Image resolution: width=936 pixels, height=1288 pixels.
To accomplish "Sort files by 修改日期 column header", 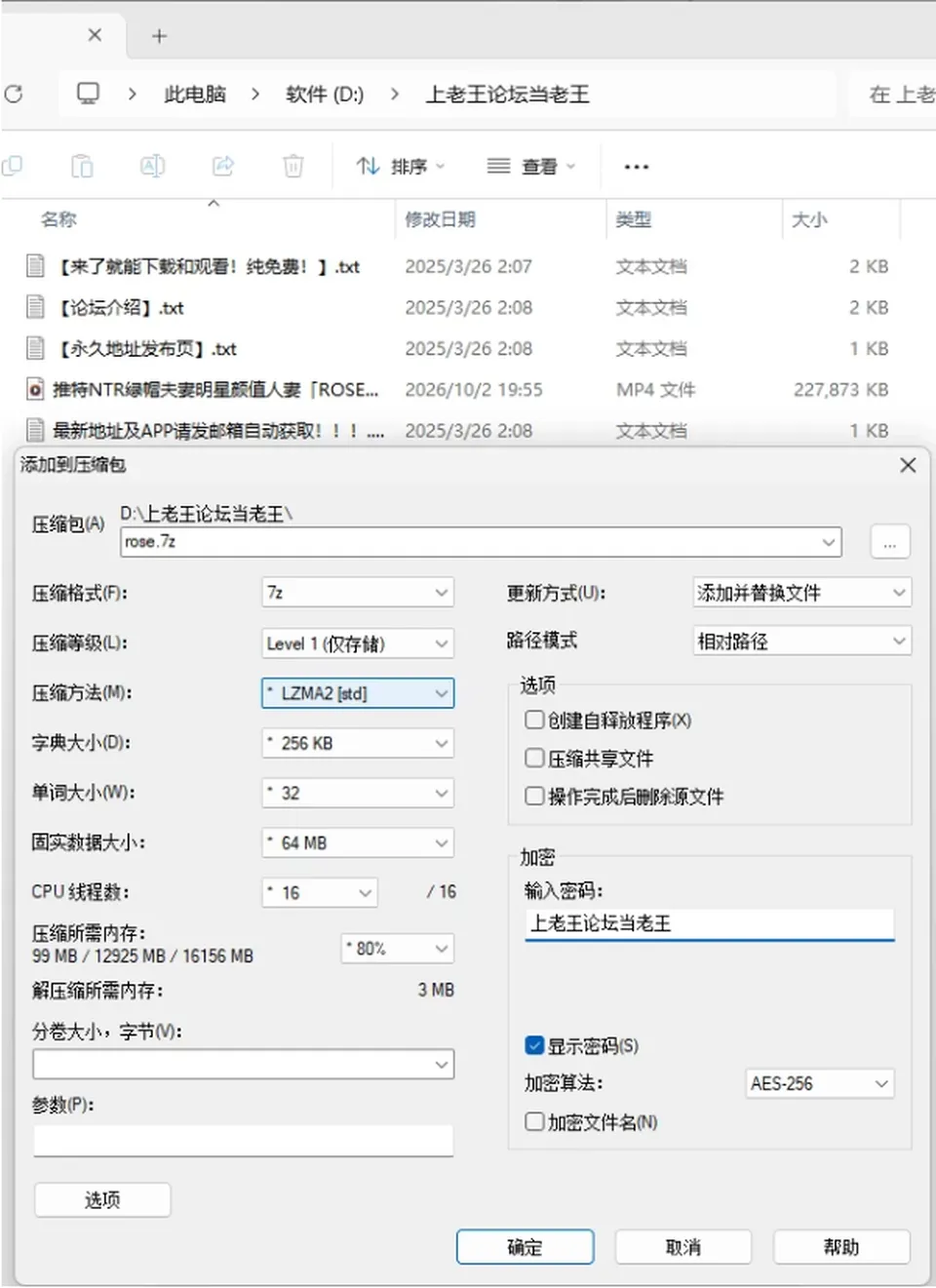I will pos(441,219).
